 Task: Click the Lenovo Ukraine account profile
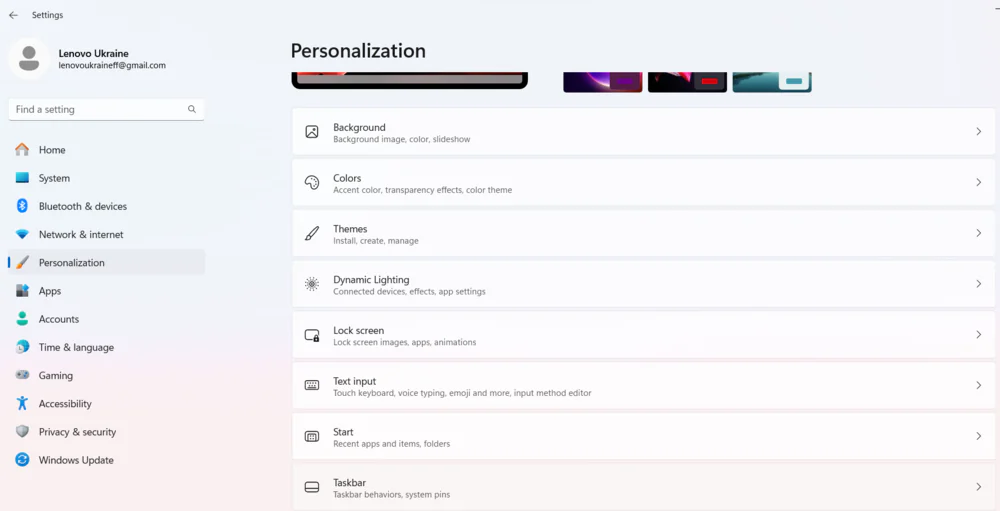pyautogui.click(x=87, y=59)
